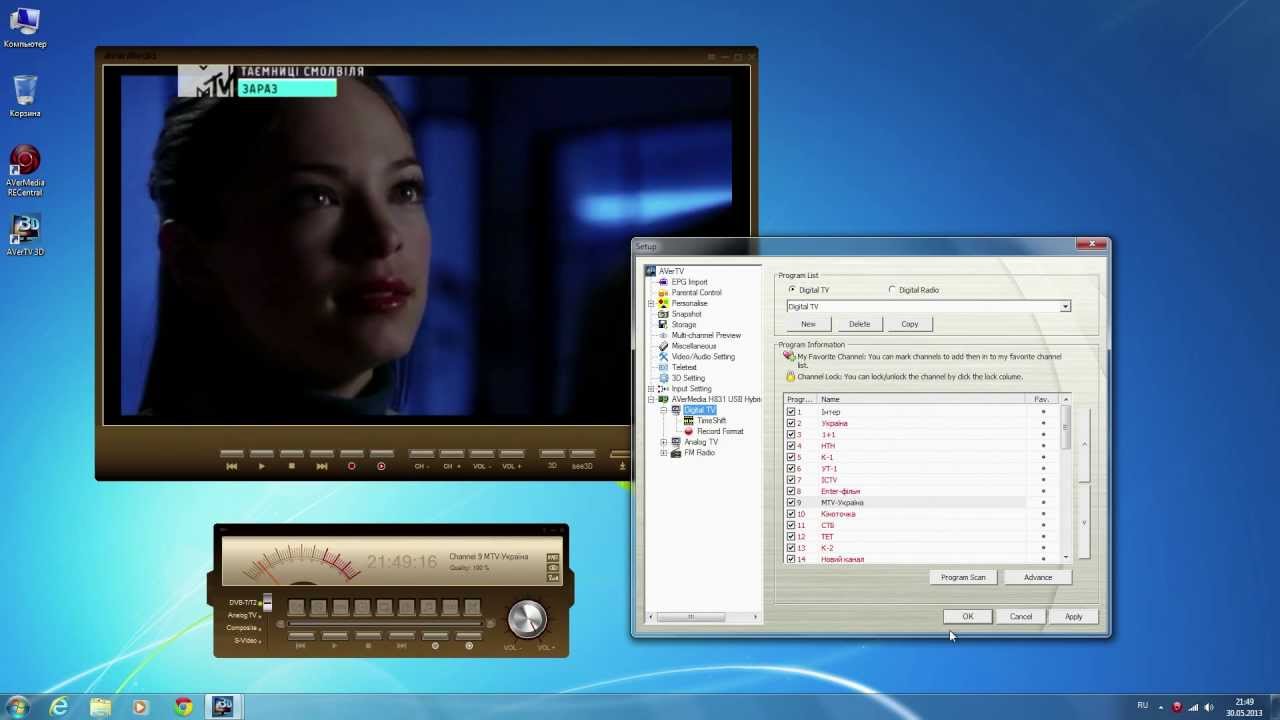The image size is (1280, 720).
Task: Click the Fav. column header in the program list
Action: [1042, 399]
